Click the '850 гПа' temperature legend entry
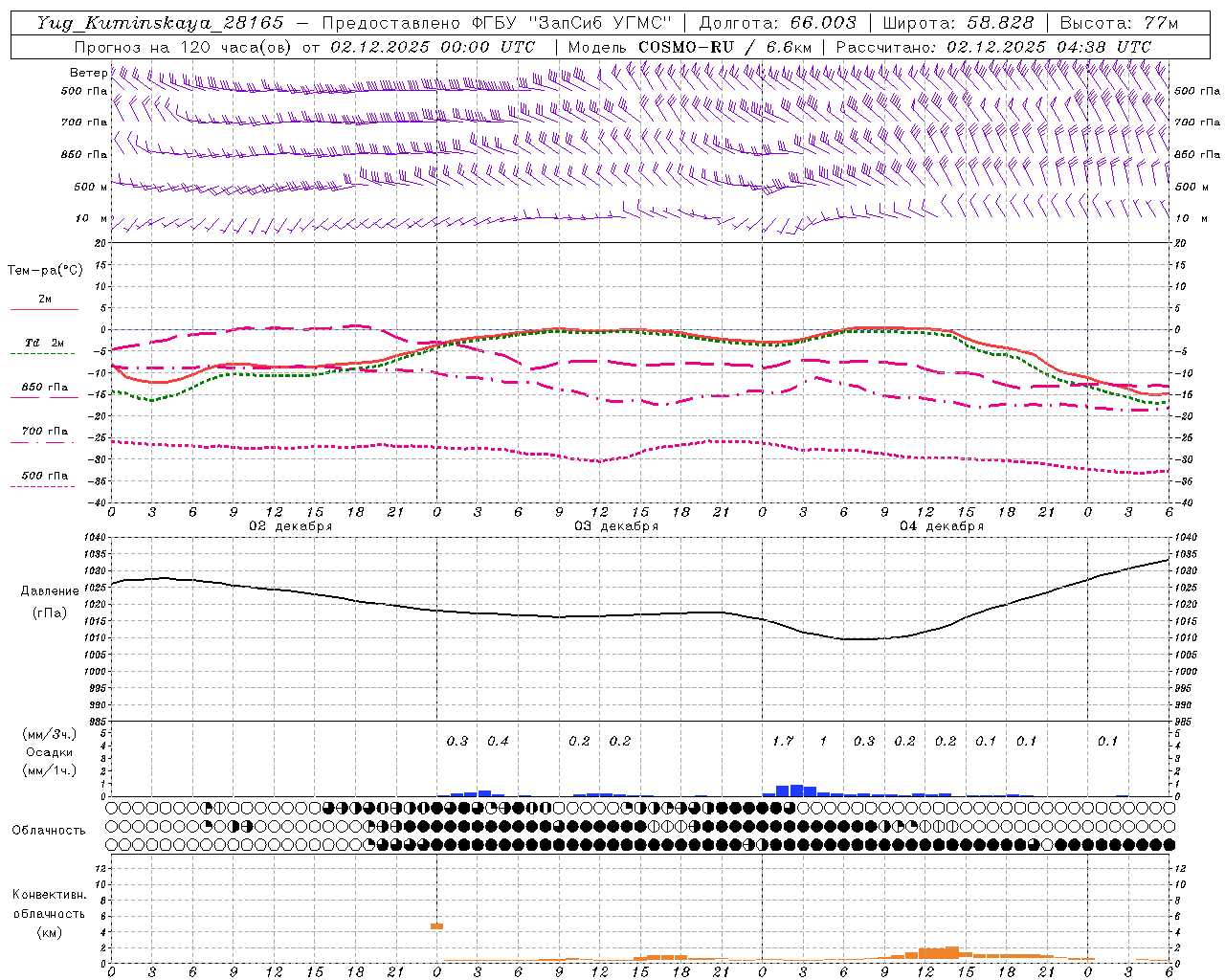 (44, 388)
